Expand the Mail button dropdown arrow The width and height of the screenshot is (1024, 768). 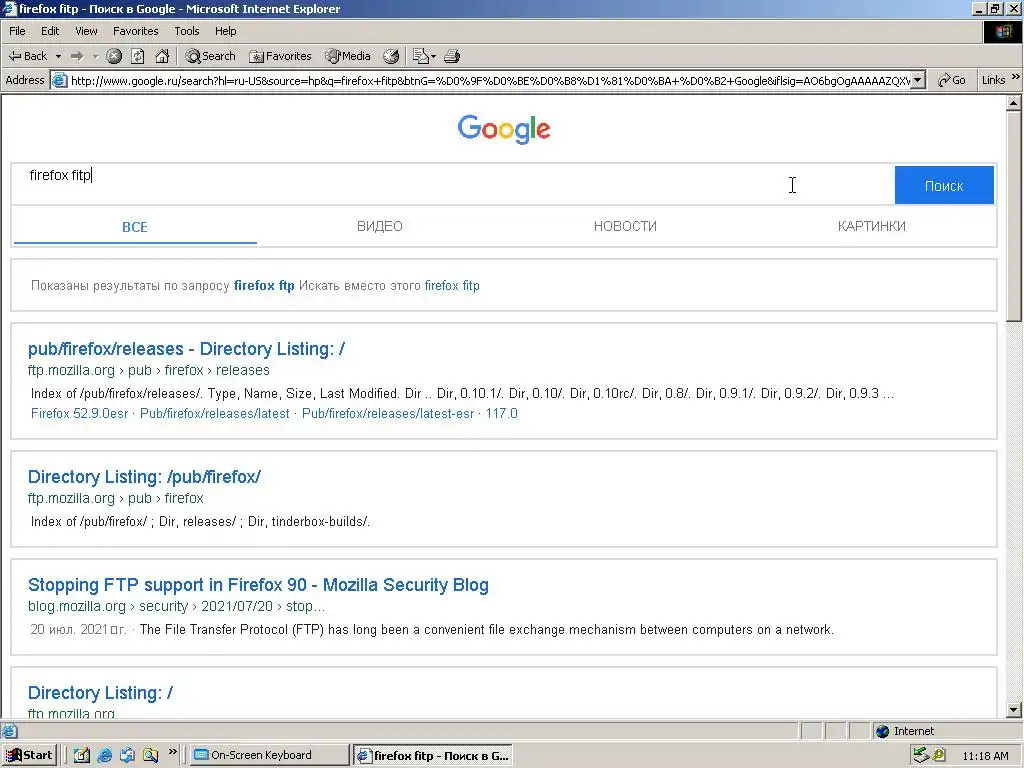click(x=434, y=56)
